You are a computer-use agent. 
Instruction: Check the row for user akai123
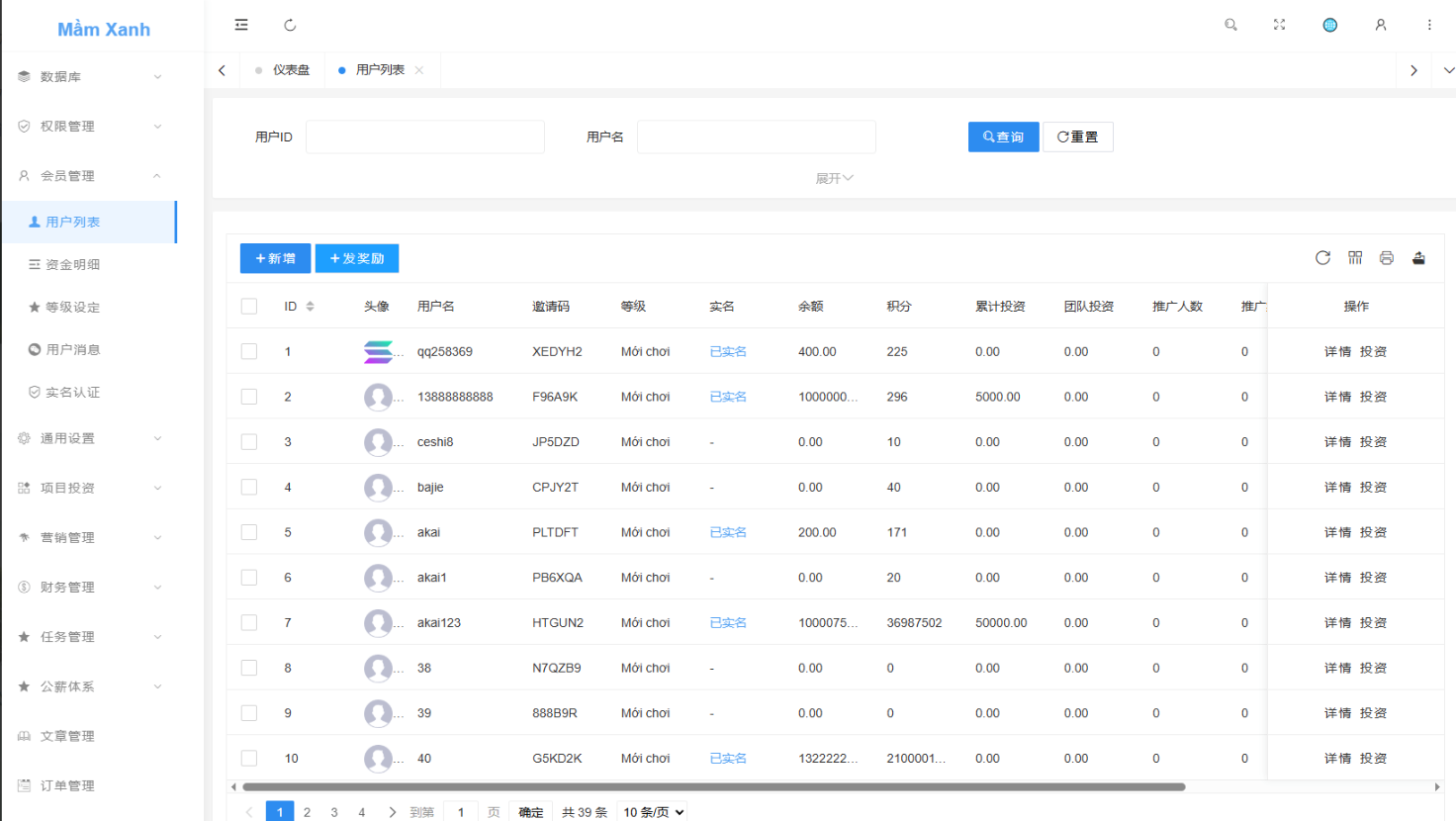click(249, 622)
